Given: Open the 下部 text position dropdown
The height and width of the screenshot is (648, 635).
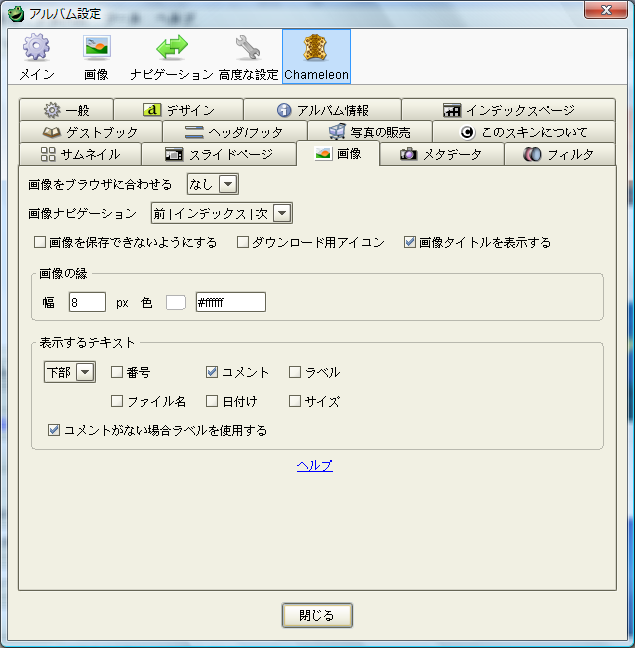Looking at the screenshot, I should [x=70, y=372].
